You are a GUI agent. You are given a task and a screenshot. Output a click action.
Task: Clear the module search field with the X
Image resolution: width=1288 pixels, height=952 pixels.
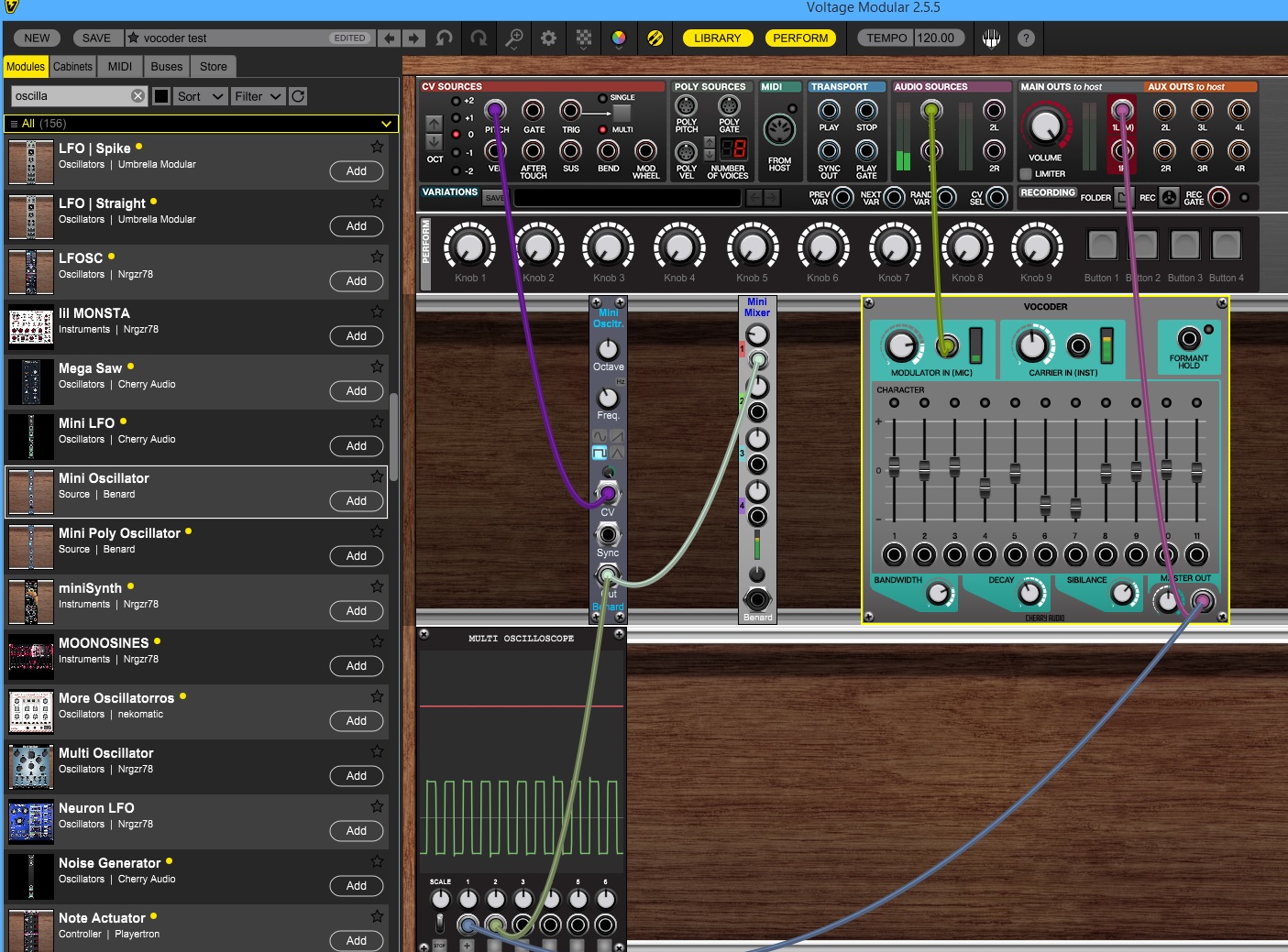coord(138,96)
